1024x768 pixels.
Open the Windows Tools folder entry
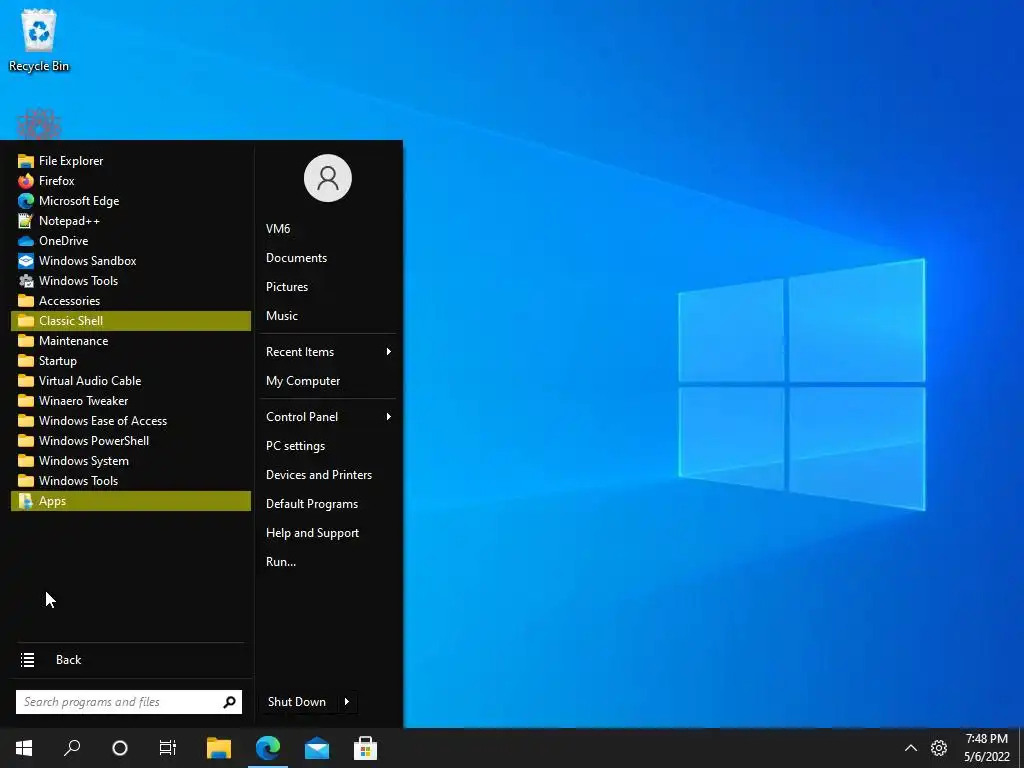[x=131, y=481]
